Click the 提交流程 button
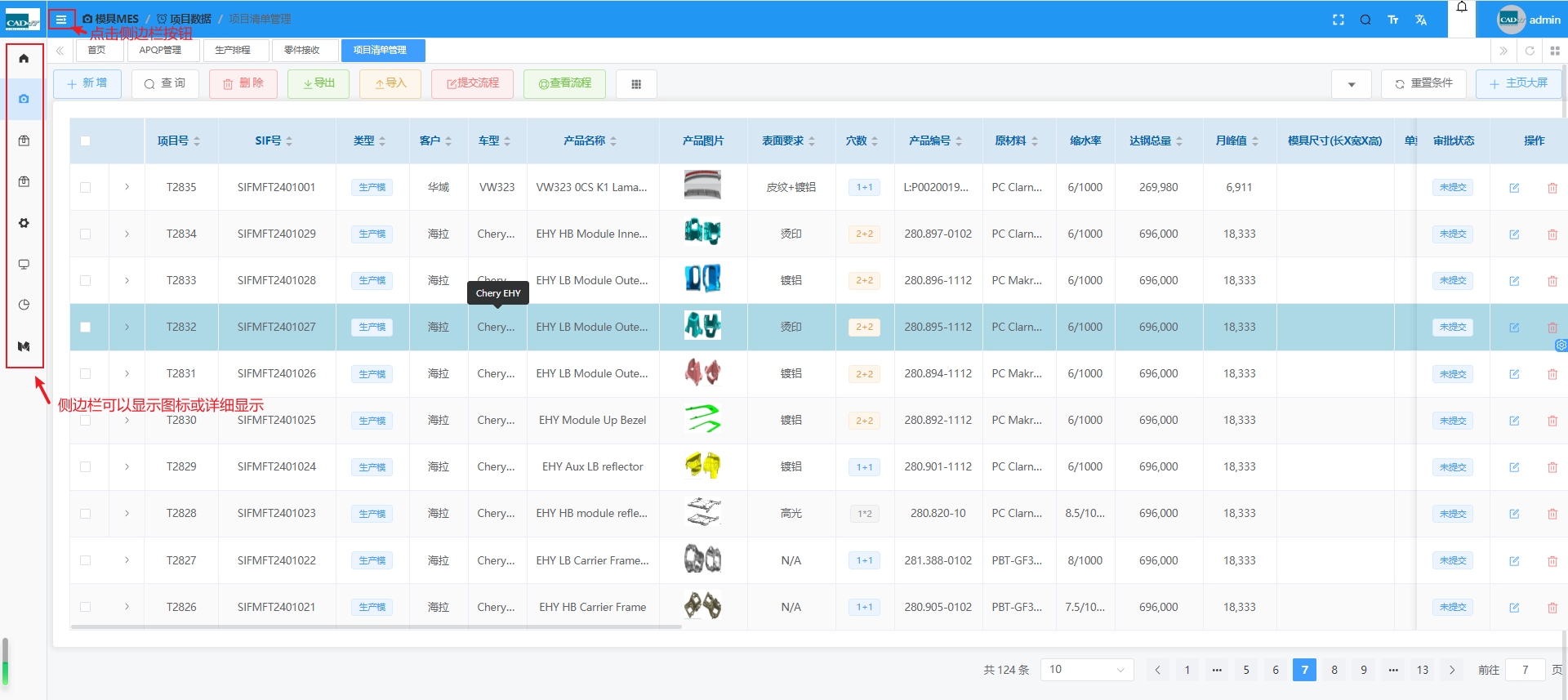Screen dimensions: 1568x700 coord(473,83)
